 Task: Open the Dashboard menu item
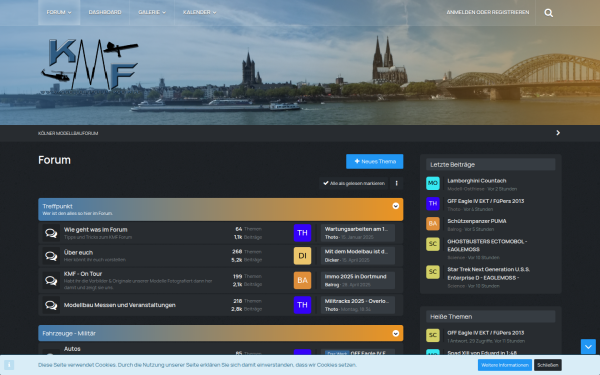[x=105, y=12]
